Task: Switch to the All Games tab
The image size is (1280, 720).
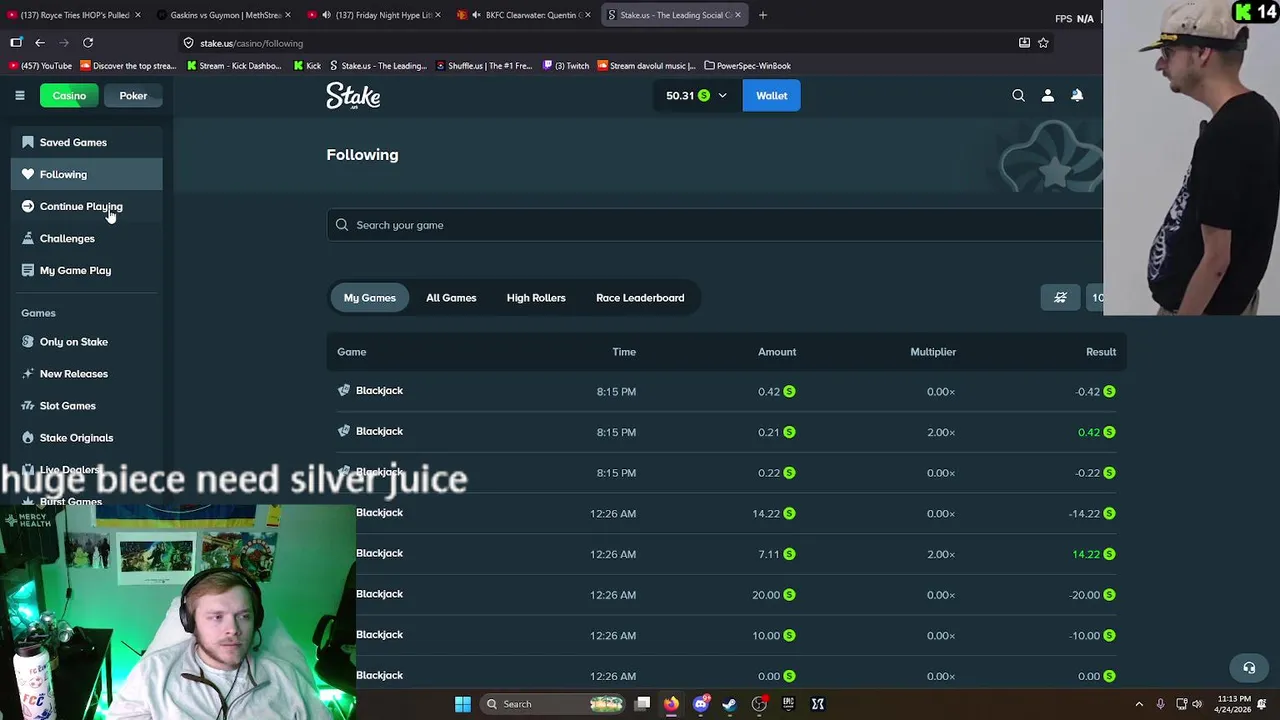Action: pos(451,298)
